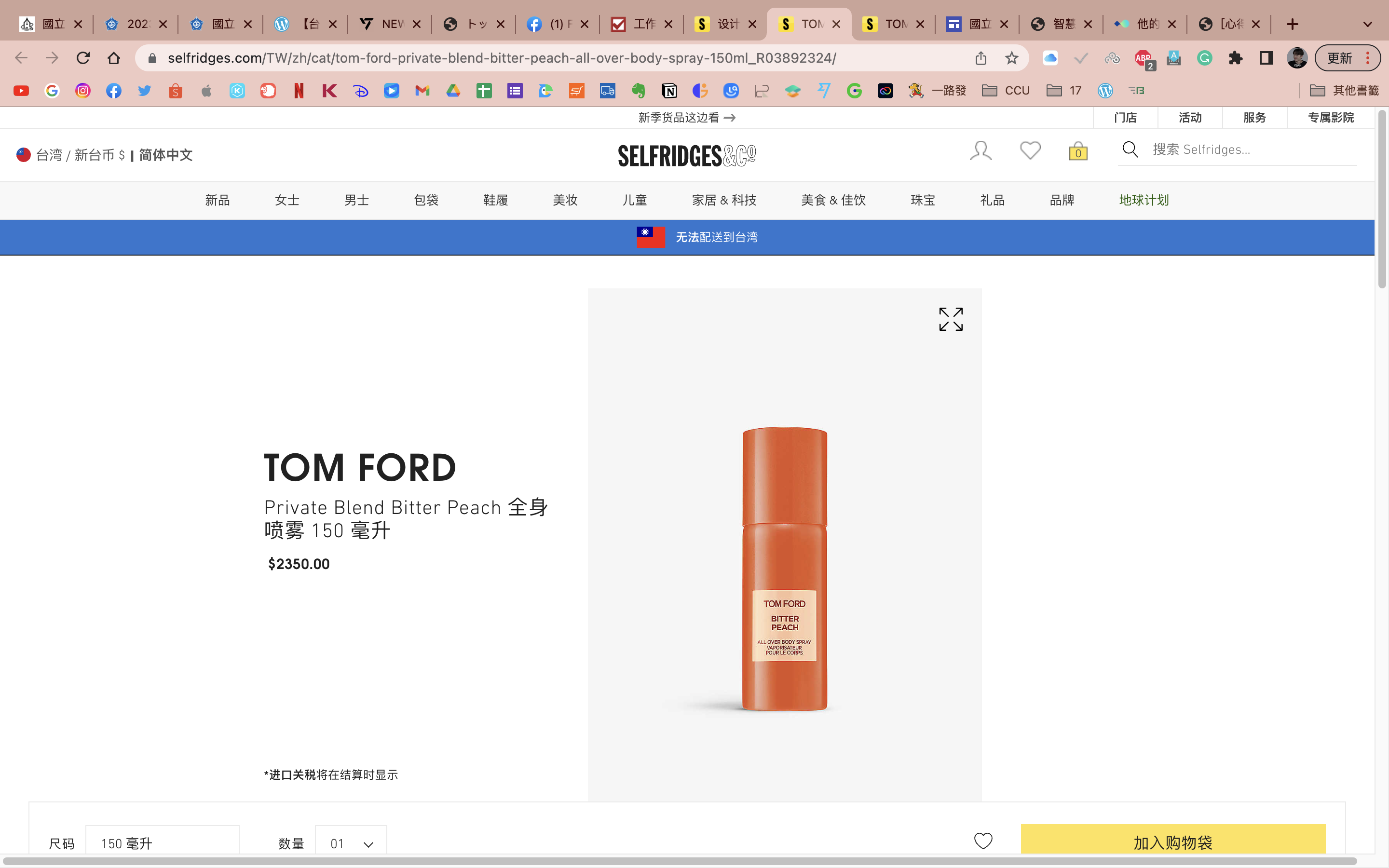Screen dimensions: 1389x868
Task: Open the shopping bag icon
Action: click(1078, 151)
